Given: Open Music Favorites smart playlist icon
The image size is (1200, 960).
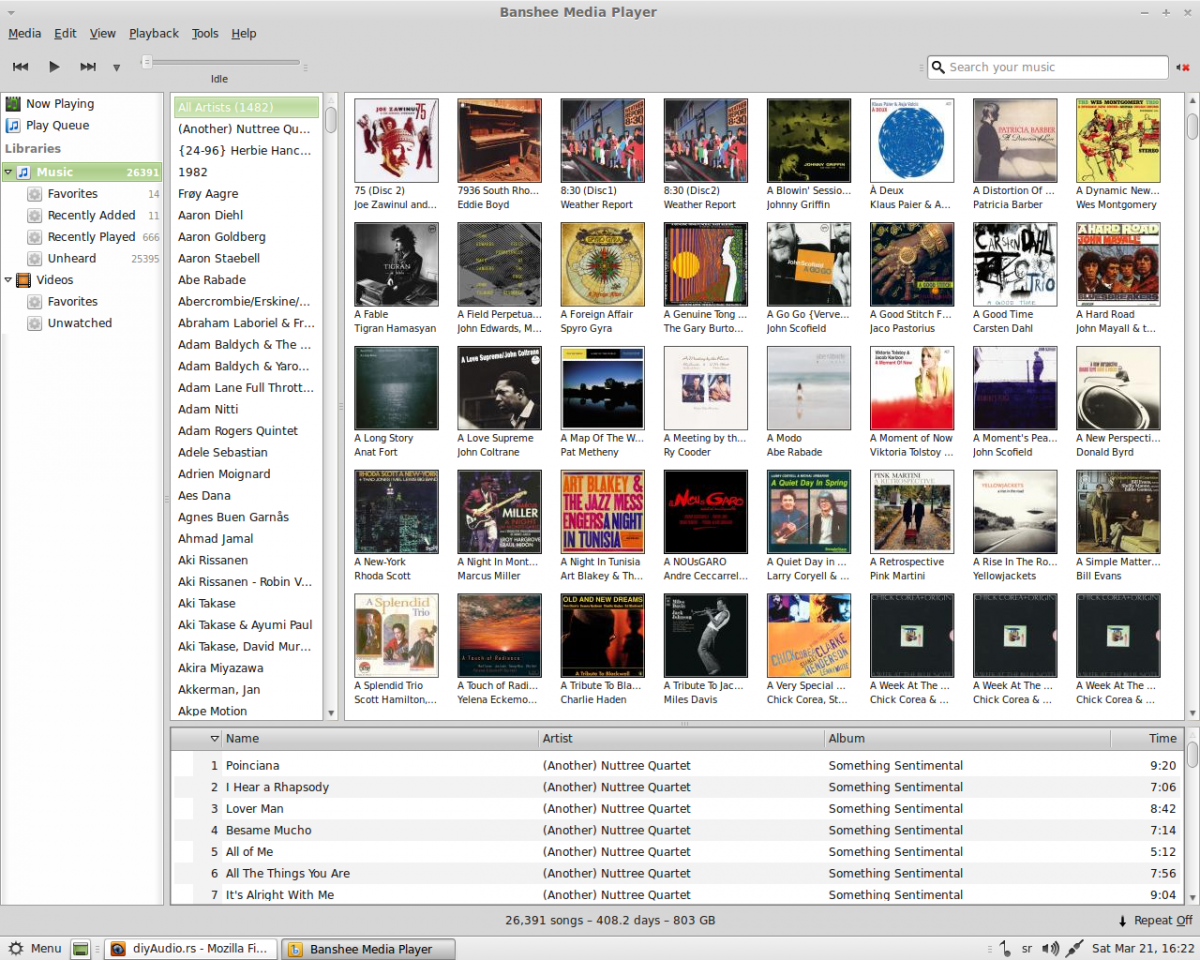Looking at the screenshot, I should pos(35,194).
